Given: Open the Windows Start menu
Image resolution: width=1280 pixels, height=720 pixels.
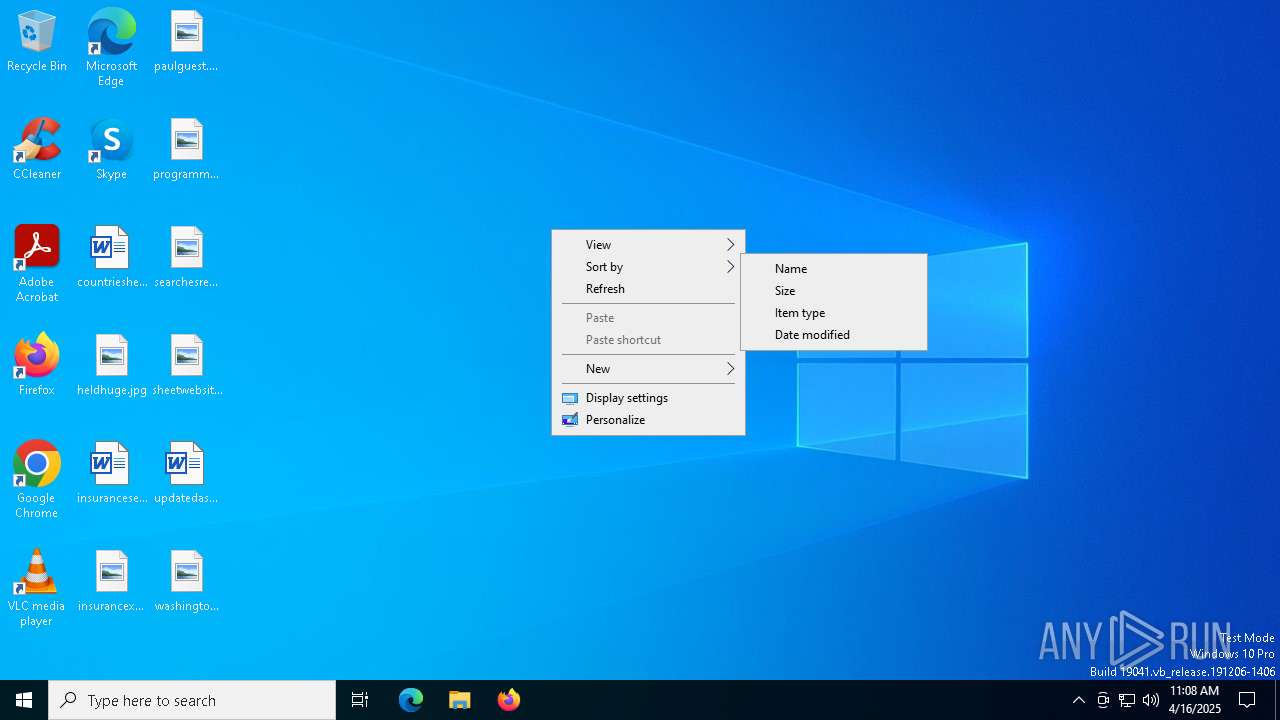Looking at the screenshot, I should (24, 700).
